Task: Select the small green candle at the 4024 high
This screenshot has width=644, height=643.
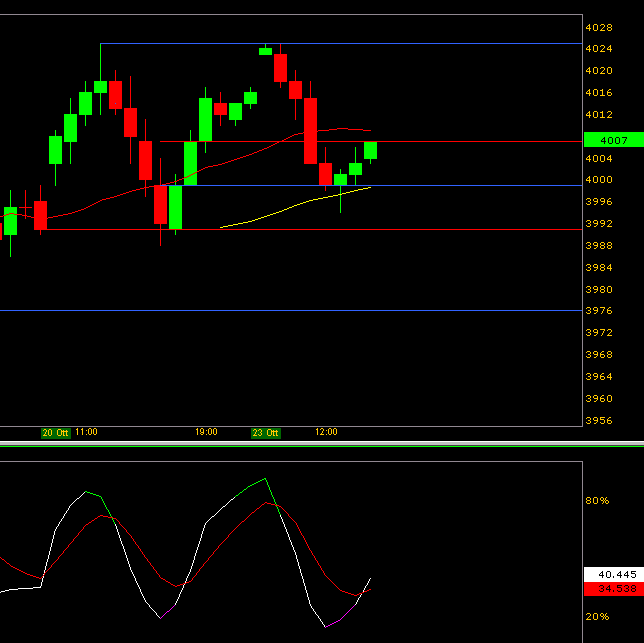Action: coord(265,51)
